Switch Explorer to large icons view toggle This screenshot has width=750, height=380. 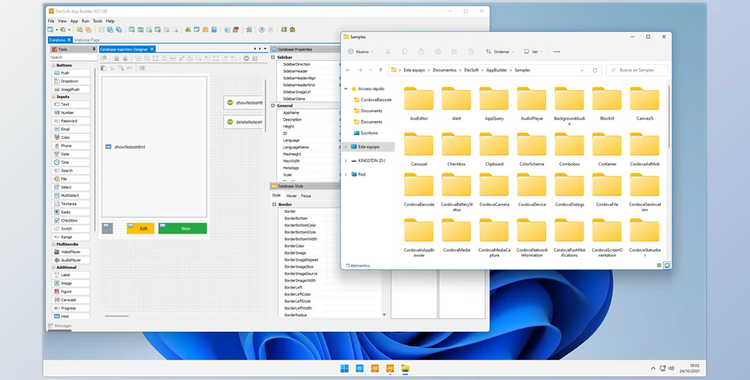pos(667,265)
